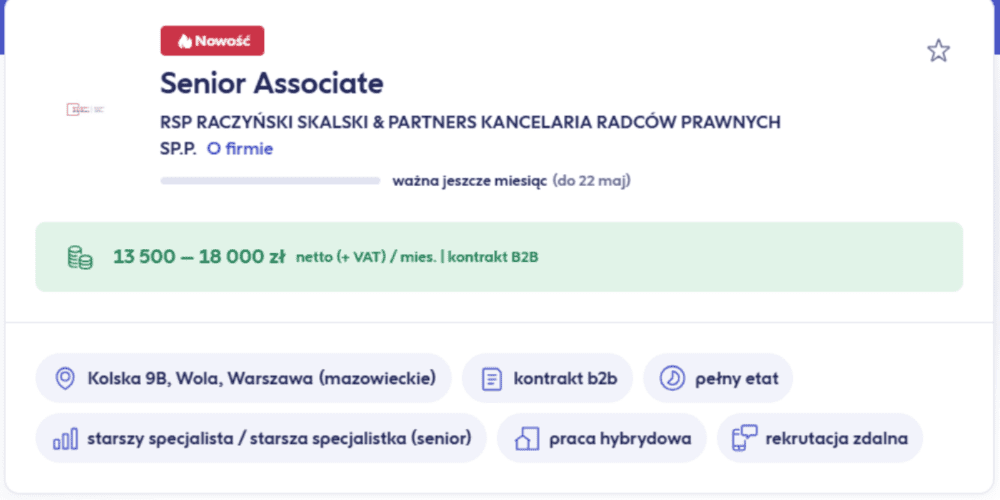Click the location pin icon

click(65, 378)
